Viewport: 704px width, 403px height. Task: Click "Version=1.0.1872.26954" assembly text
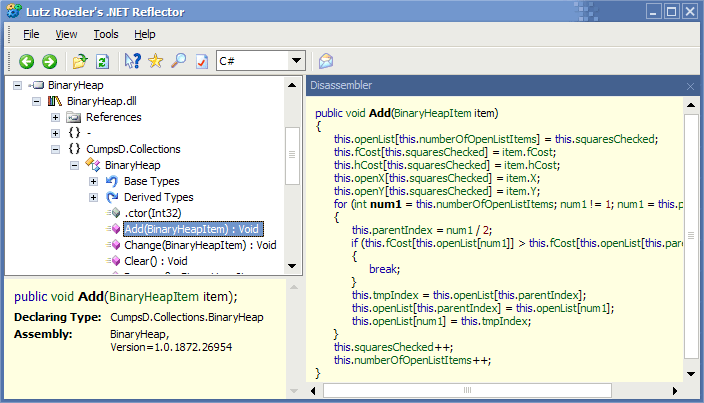click(171, 347)
